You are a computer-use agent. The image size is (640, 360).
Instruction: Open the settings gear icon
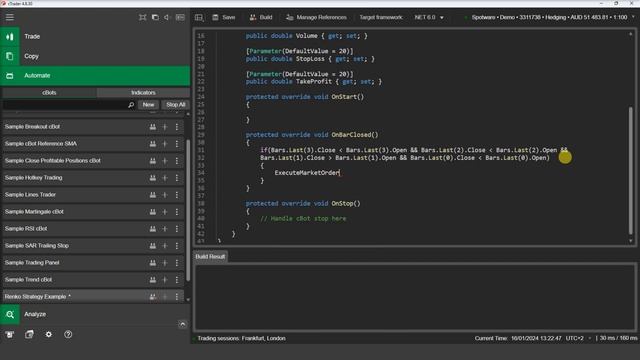(x=49, y=334)
